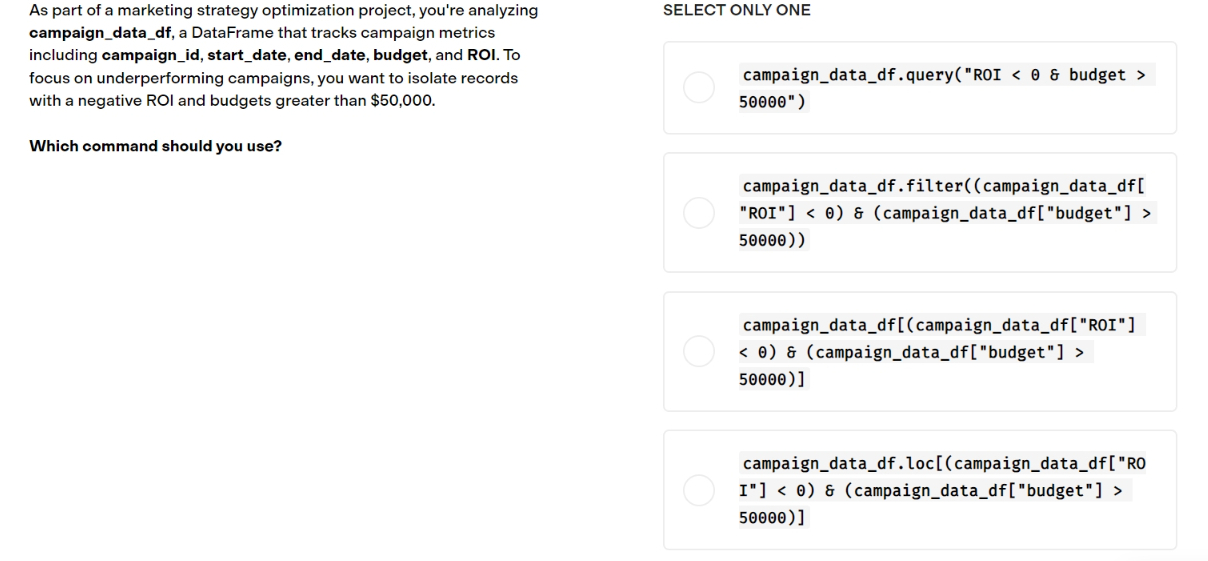Pick the radio for the plain bracket-indexing answer
Image resolution: width=1208 pixels, height=561 pixels.
click(699, 351)
